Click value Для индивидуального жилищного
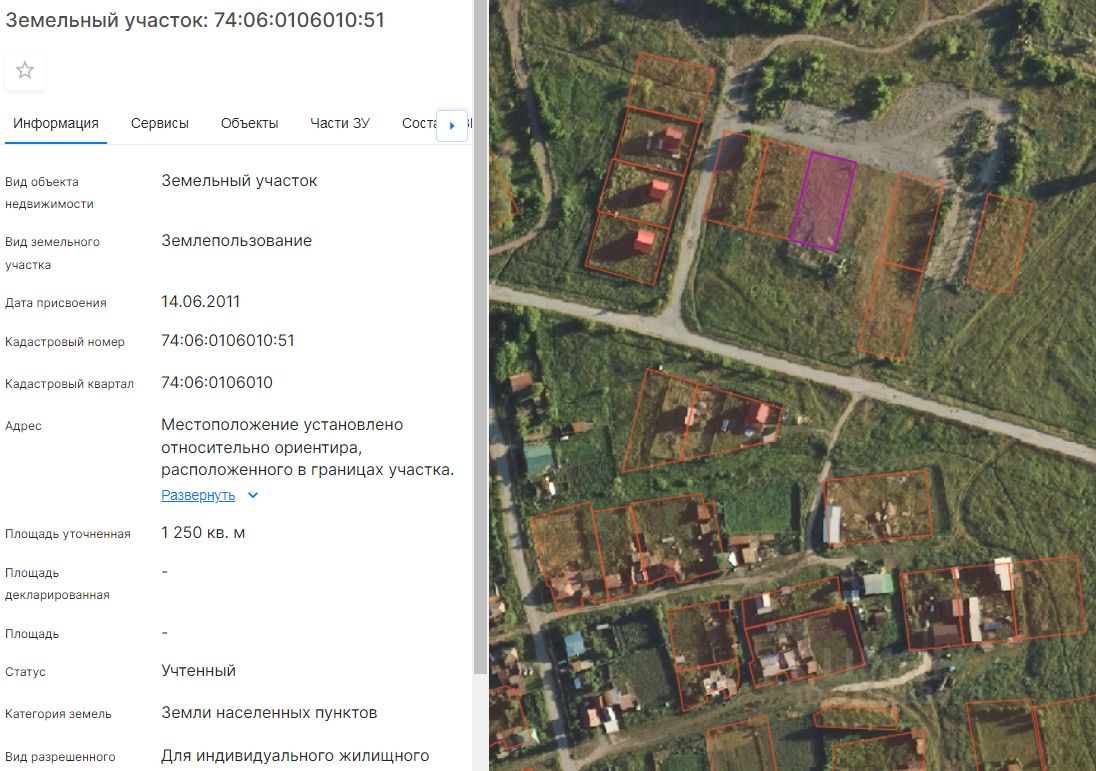This screenshot has width=1096, height=771. pyautogui.click(x=295, y=756)
